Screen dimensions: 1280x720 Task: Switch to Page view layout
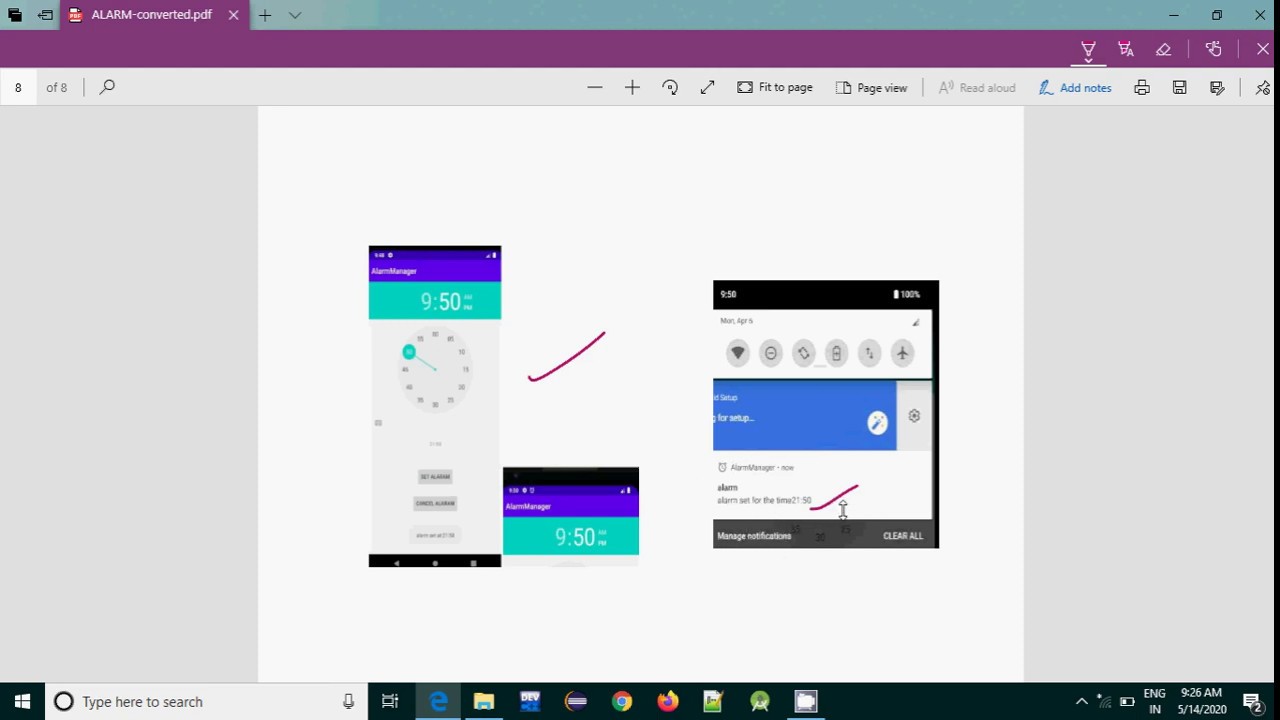tap(871, 88)
